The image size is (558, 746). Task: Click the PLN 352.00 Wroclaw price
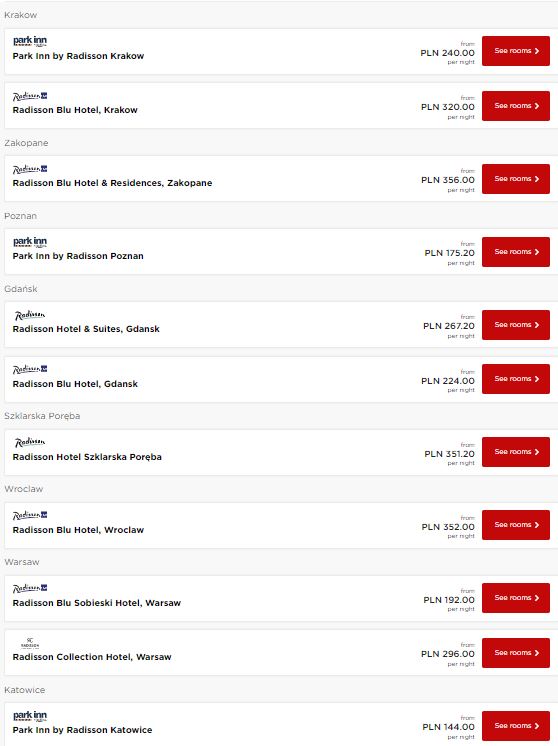pos(448,527)
